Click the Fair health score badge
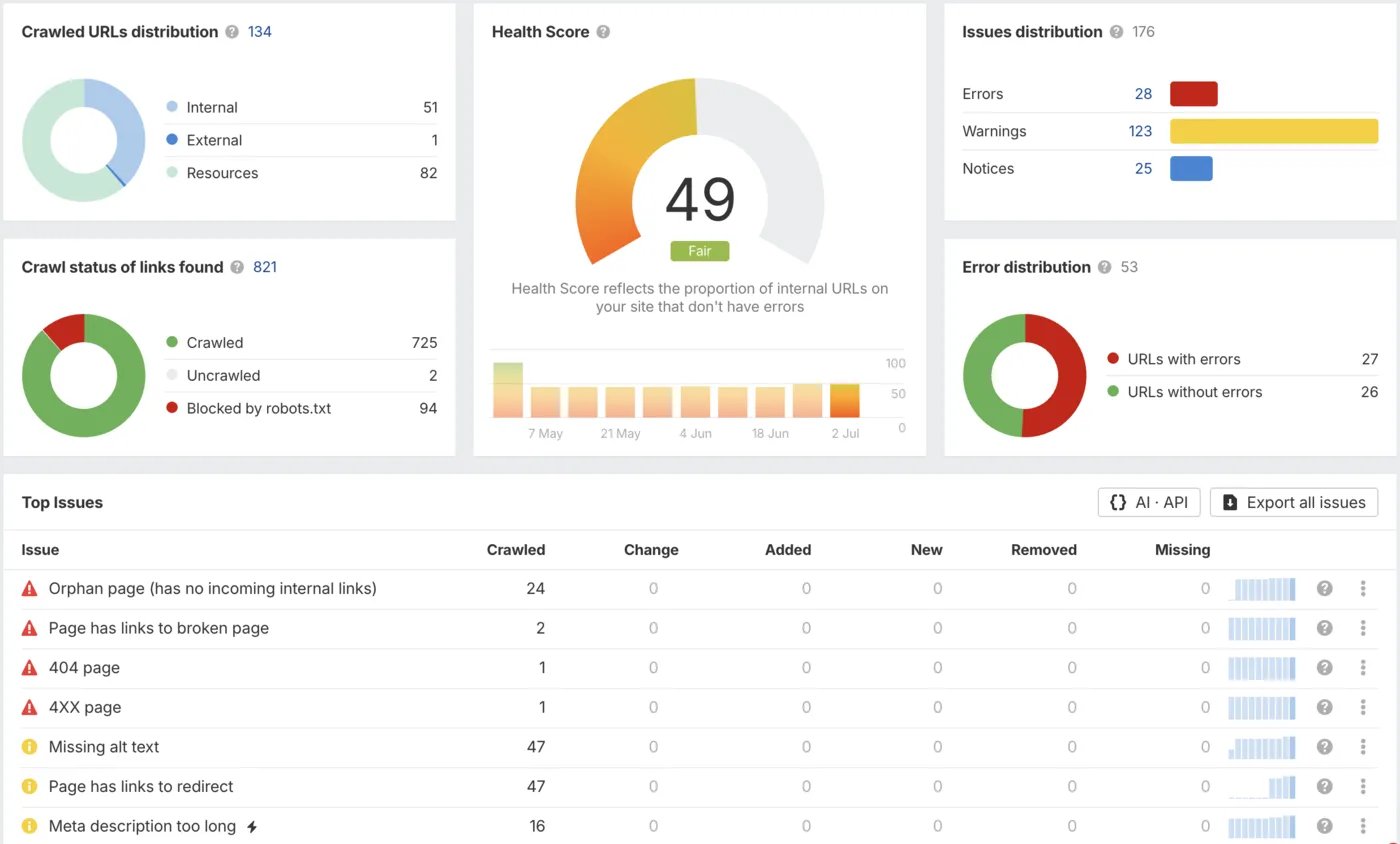The width and height of the screenshot is (1400, 844). pos(700,251)
